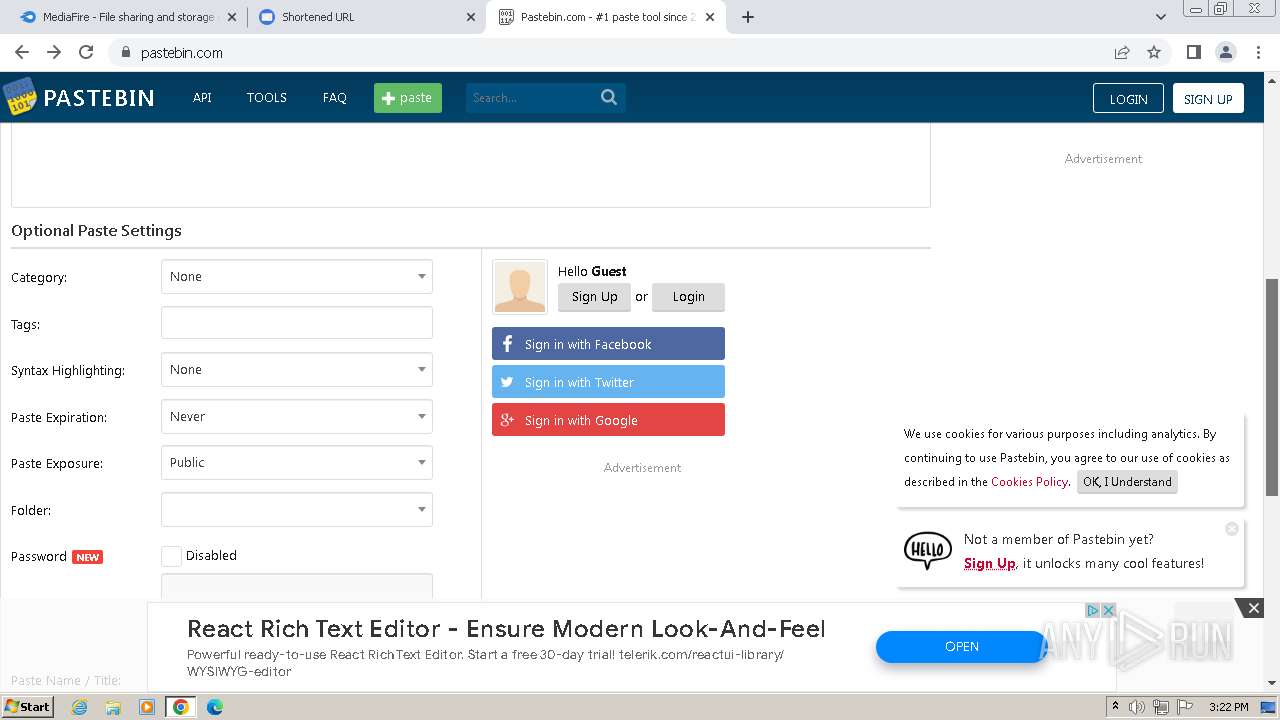Open the API menu link
Image resolution: width=1280 pixels, height=720 pixels.
pyautogui.click(x=202, y=98)
